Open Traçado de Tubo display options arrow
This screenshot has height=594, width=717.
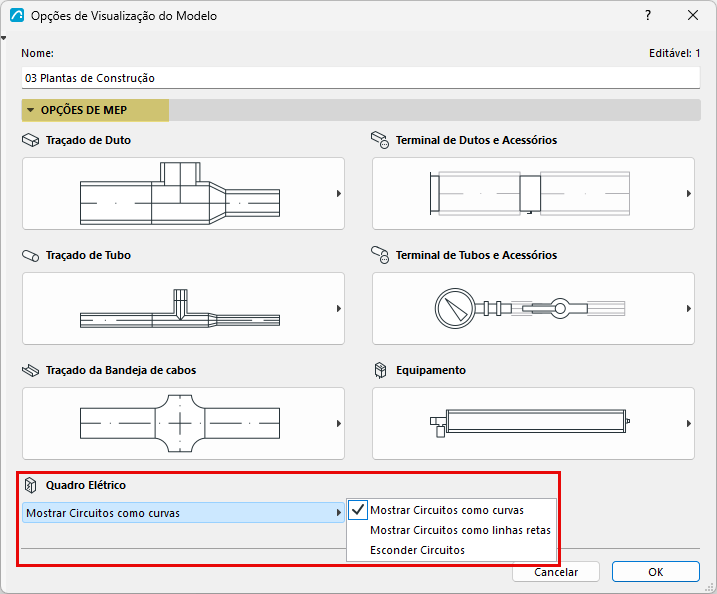[x=339, y=309]
